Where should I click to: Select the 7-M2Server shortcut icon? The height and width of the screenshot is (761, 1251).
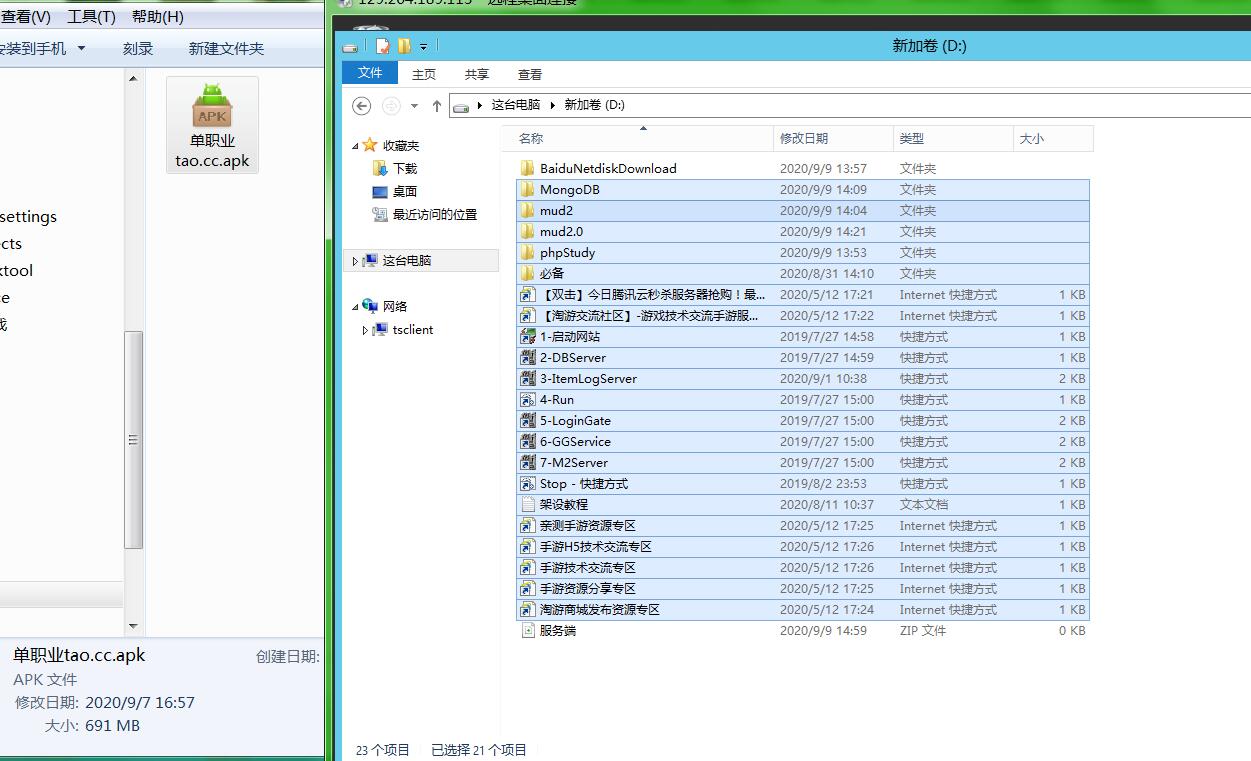(x=528, y=463)
